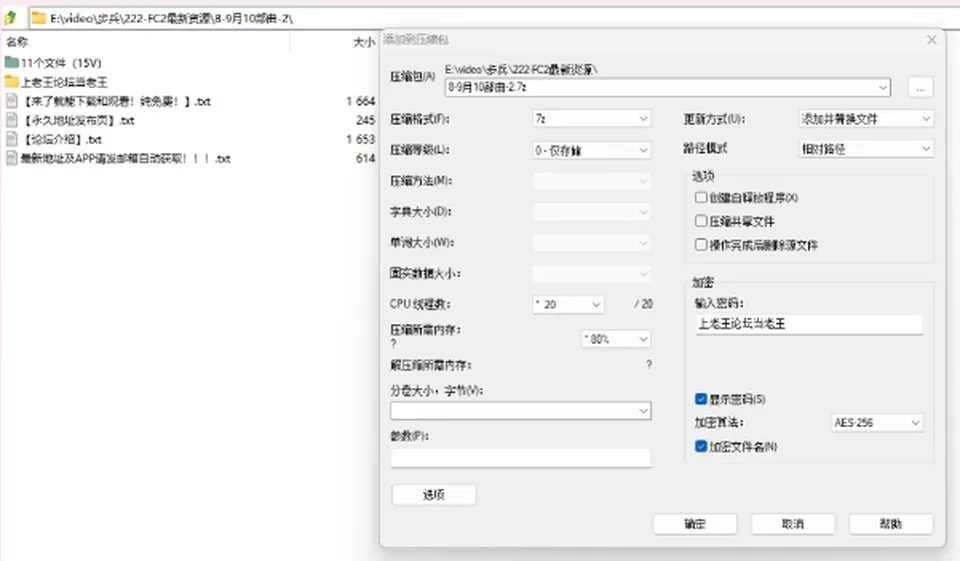The height and width of the screenshot is (561, 960).
Task: Click the disabled 压缩方法 dropdown
Action: 591,181
